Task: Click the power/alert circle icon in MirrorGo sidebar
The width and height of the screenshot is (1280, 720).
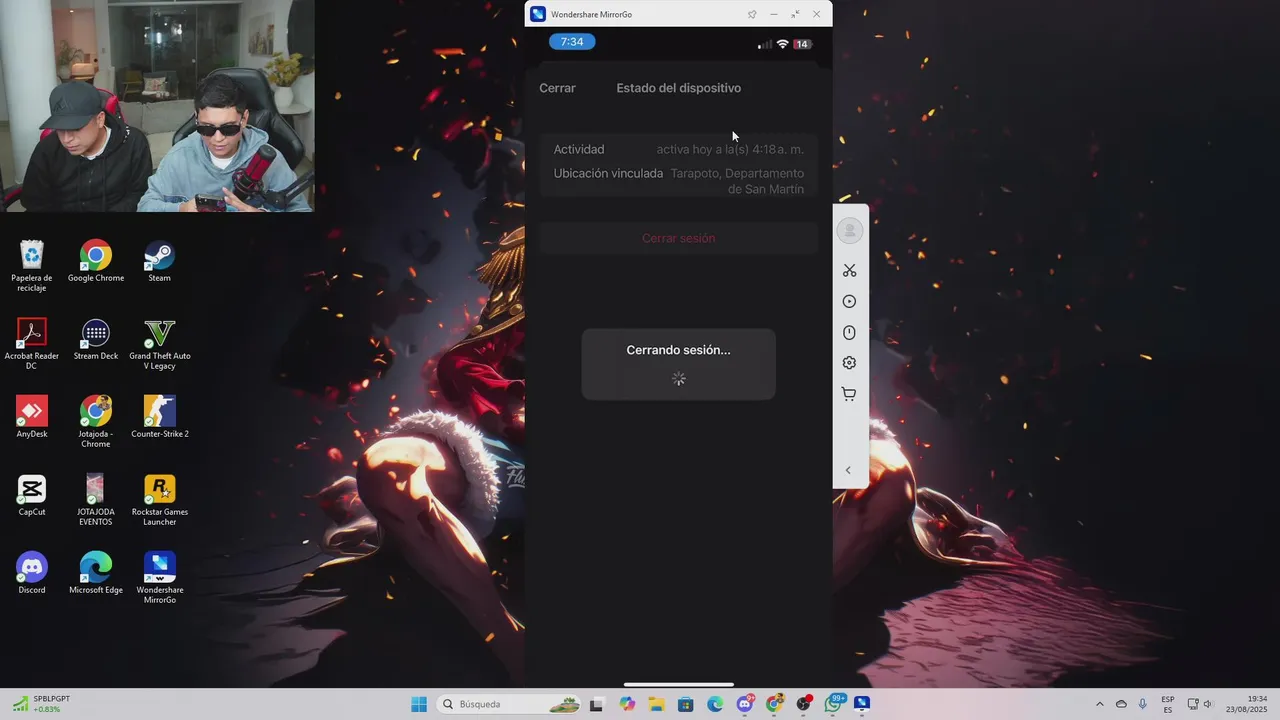Action: 849,333
